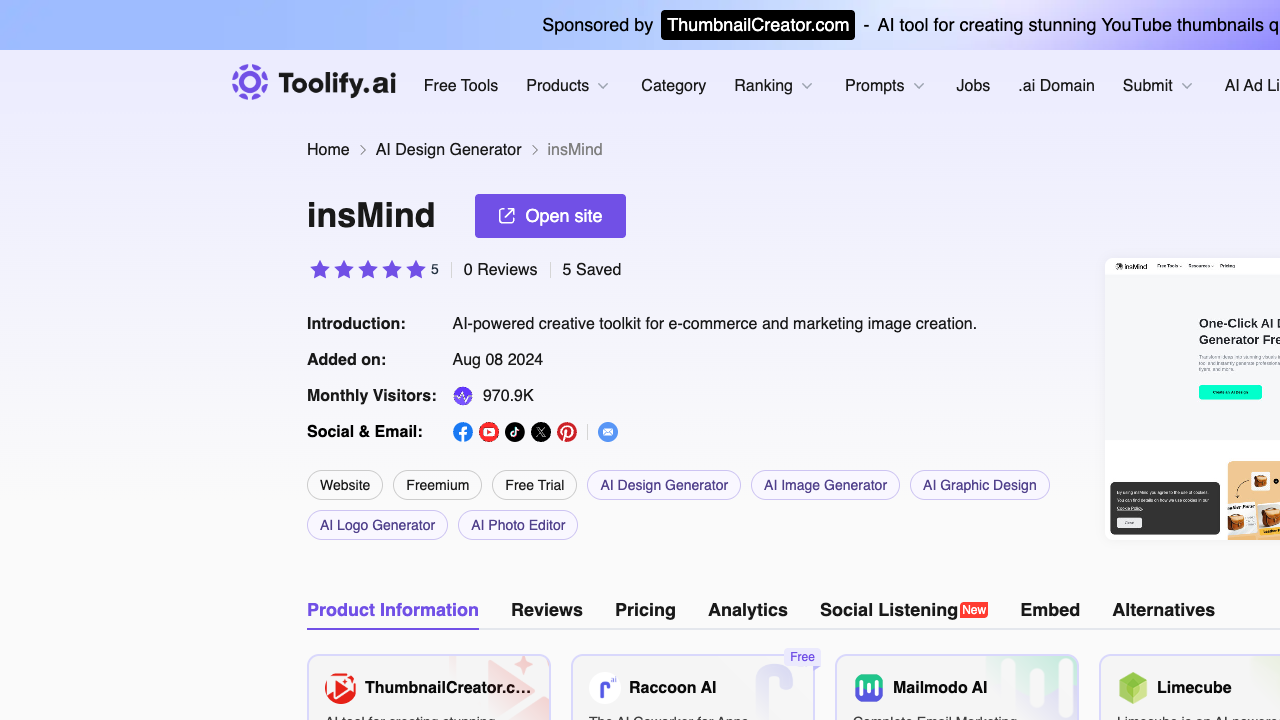The image size is (1280, 720).
Task: Open Category in the navbar
Action: pos(673,86)
